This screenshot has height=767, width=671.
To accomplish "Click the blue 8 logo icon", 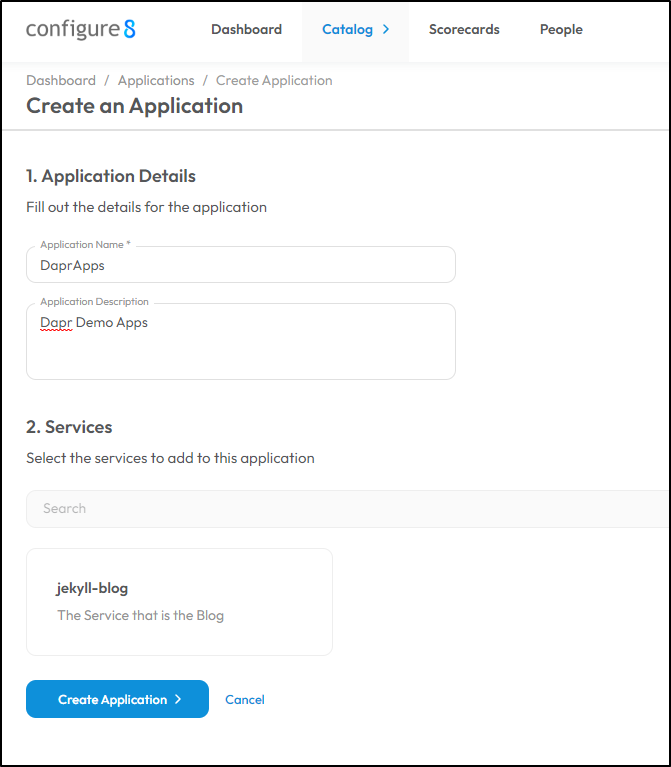I will [130, 29].
